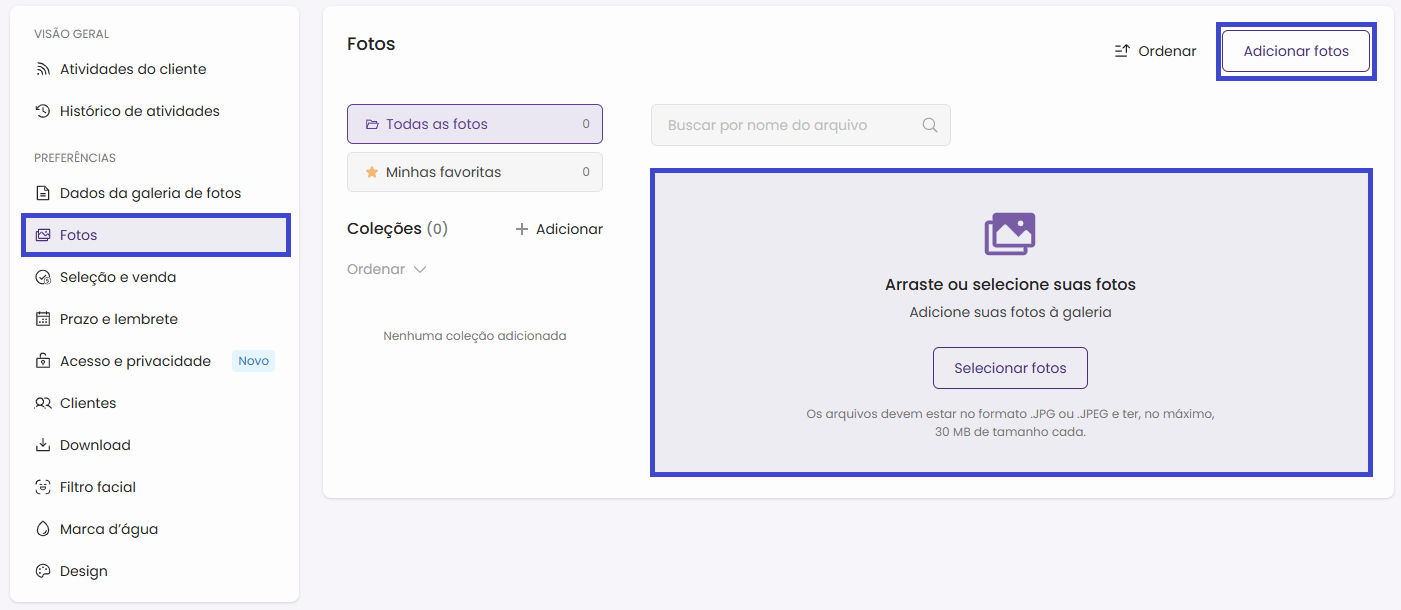Click the plus icon next to Coleções

pyautogui.click(x=521, y=230)
